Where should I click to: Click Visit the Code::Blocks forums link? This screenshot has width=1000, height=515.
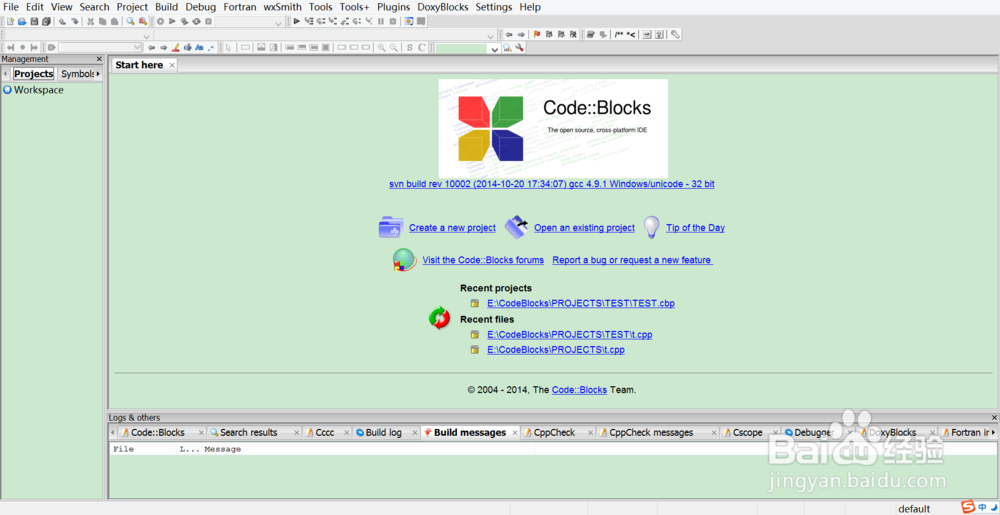(483, 260)
